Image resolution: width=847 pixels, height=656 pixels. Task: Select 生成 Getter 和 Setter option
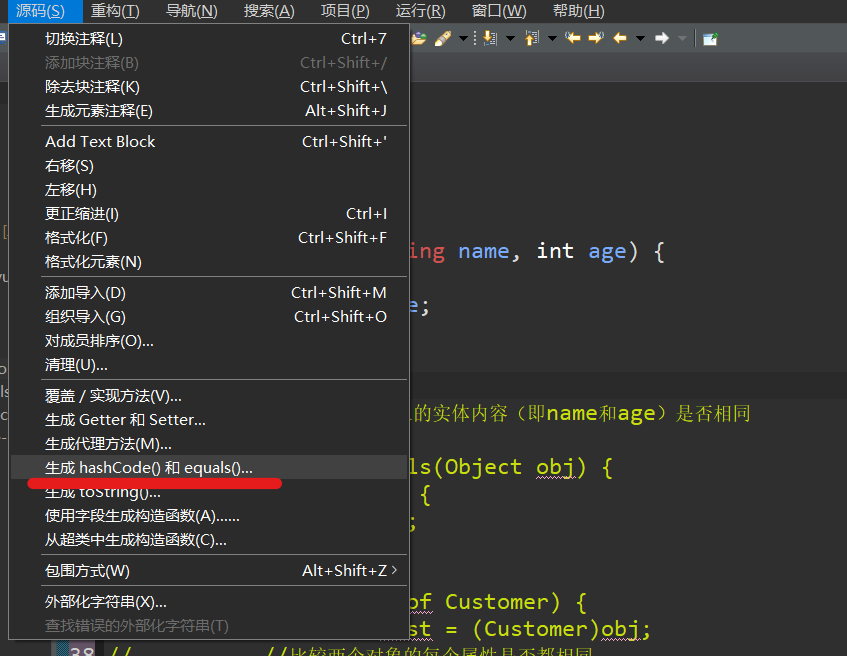(125, 418)
